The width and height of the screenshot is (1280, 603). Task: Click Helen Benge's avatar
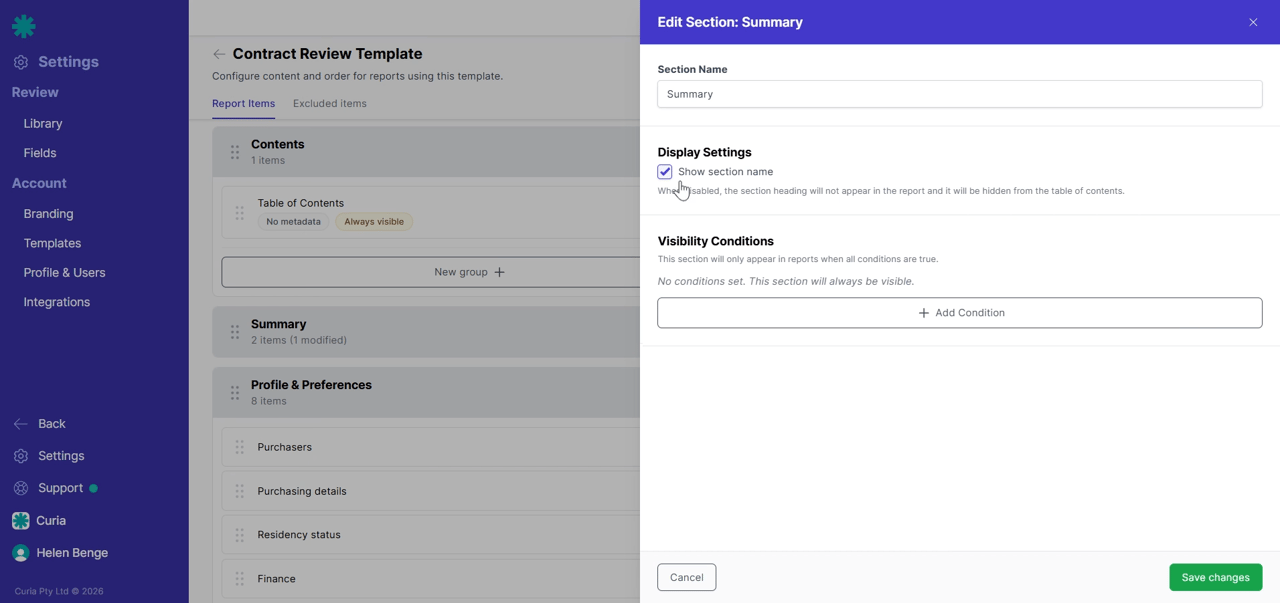click(x=21, y=553)
